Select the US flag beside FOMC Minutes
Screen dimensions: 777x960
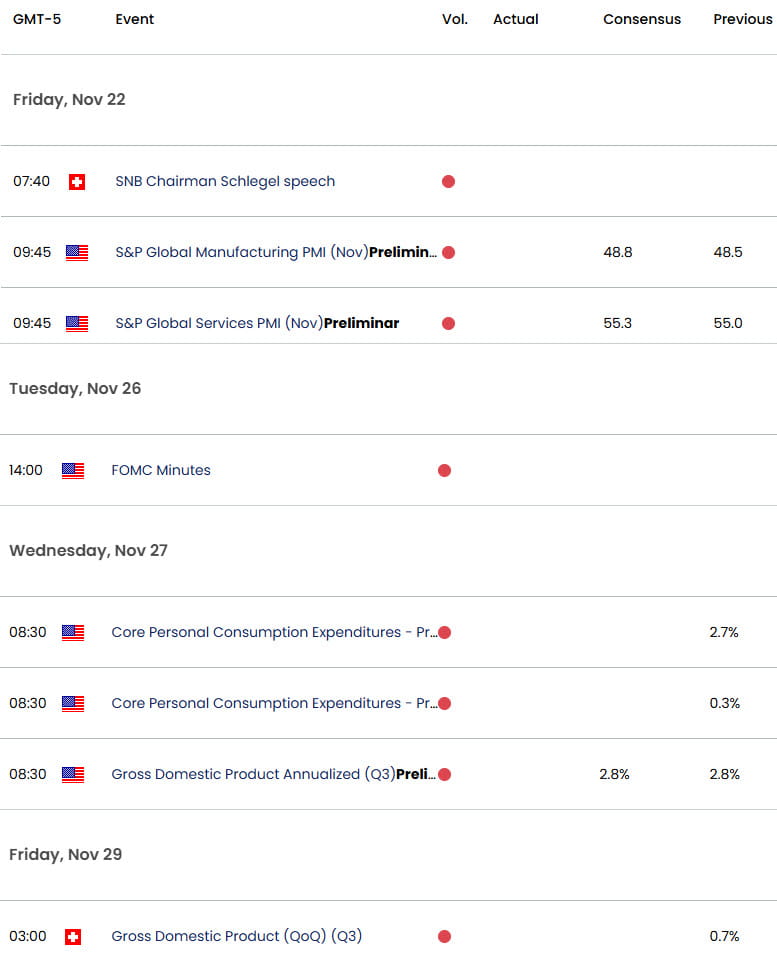pyautogui.click(x=72, y=470)
